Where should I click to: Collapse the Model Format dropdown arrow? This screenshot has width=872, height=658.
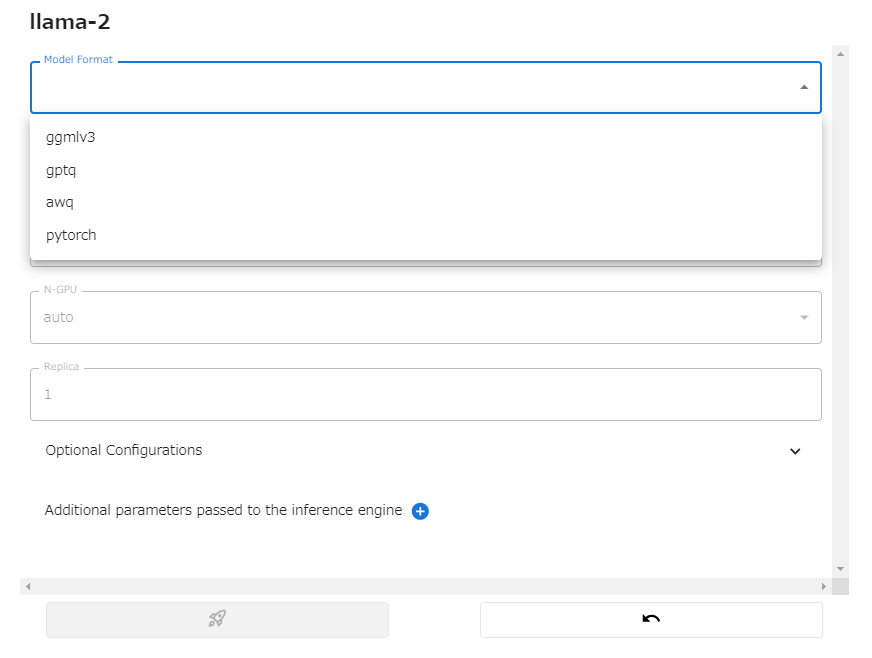point(804,87)
